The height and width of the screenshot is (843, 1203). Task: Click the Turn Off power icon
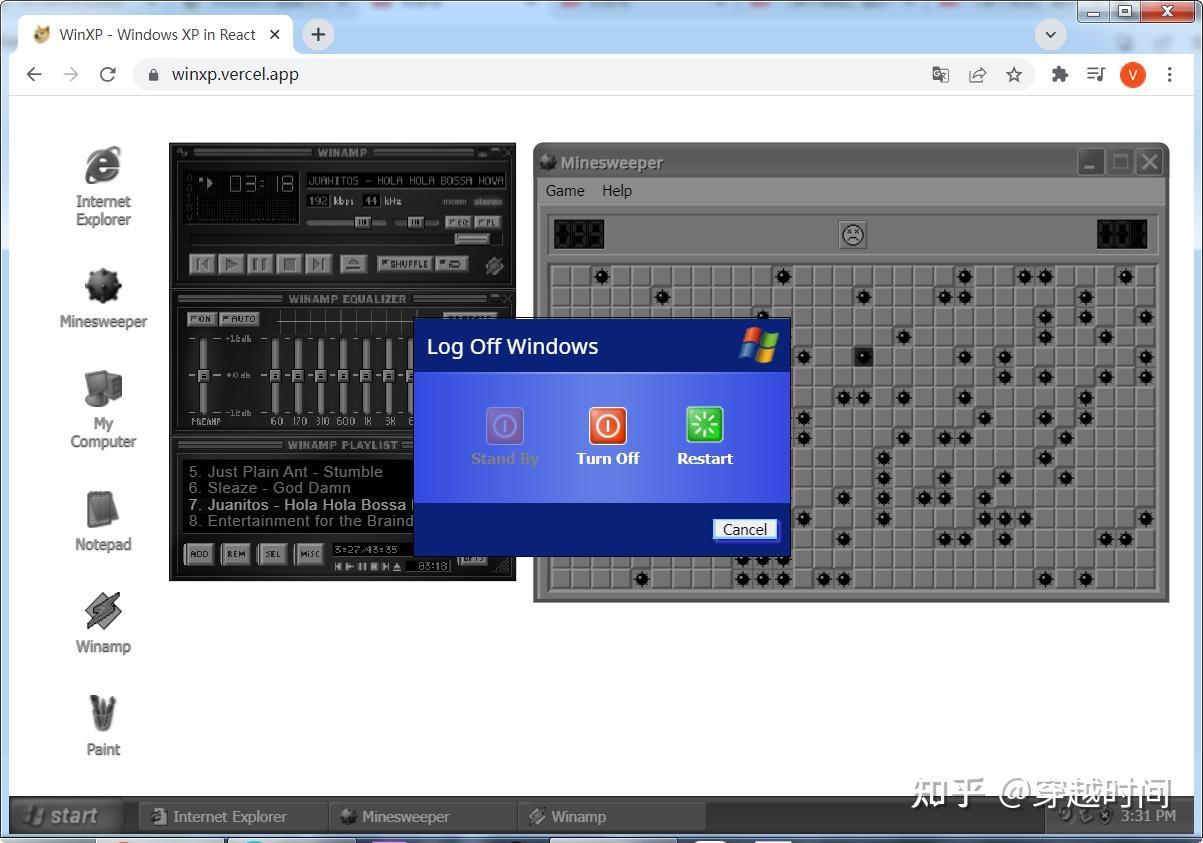(x=607, y=425)
